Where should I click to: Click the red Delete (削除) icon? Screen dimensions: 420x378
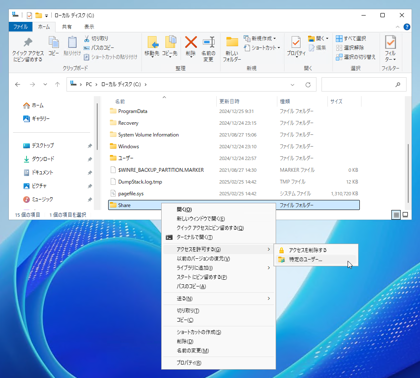191,42
